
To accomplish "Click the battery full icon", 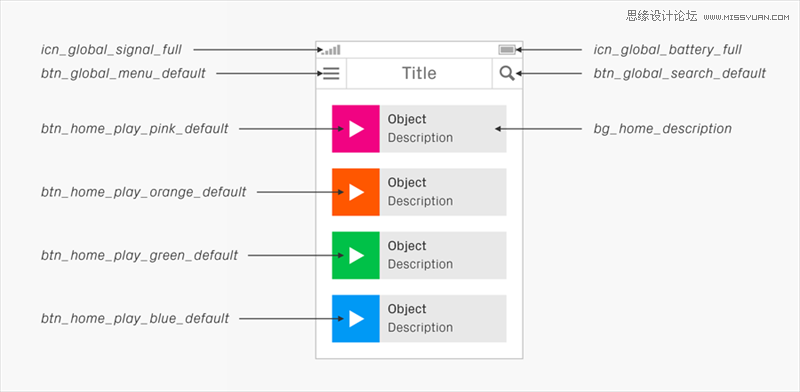I will pos(507,50).
